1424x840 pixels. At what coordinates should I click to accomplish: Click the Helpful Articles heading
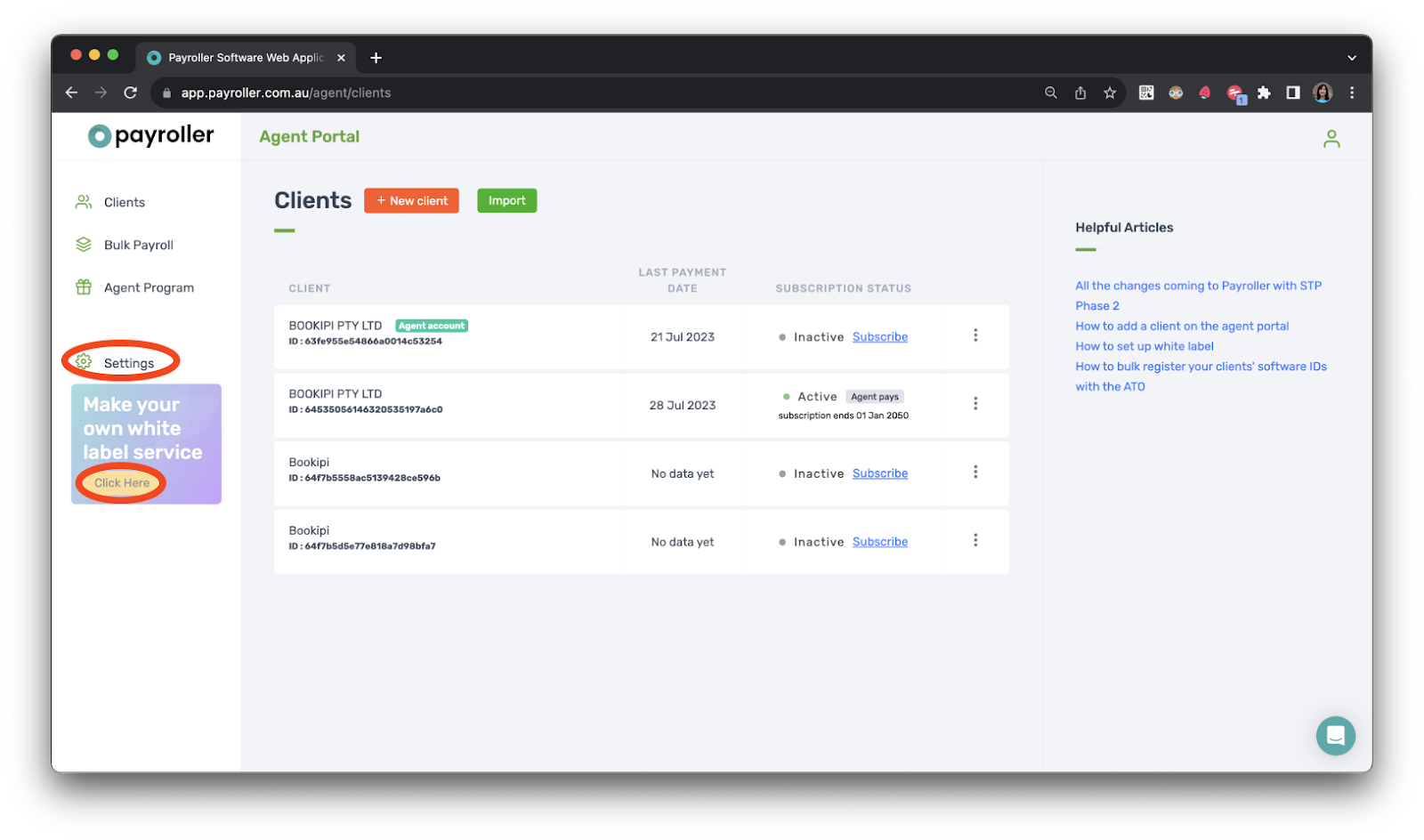(x=1124, y=228)
